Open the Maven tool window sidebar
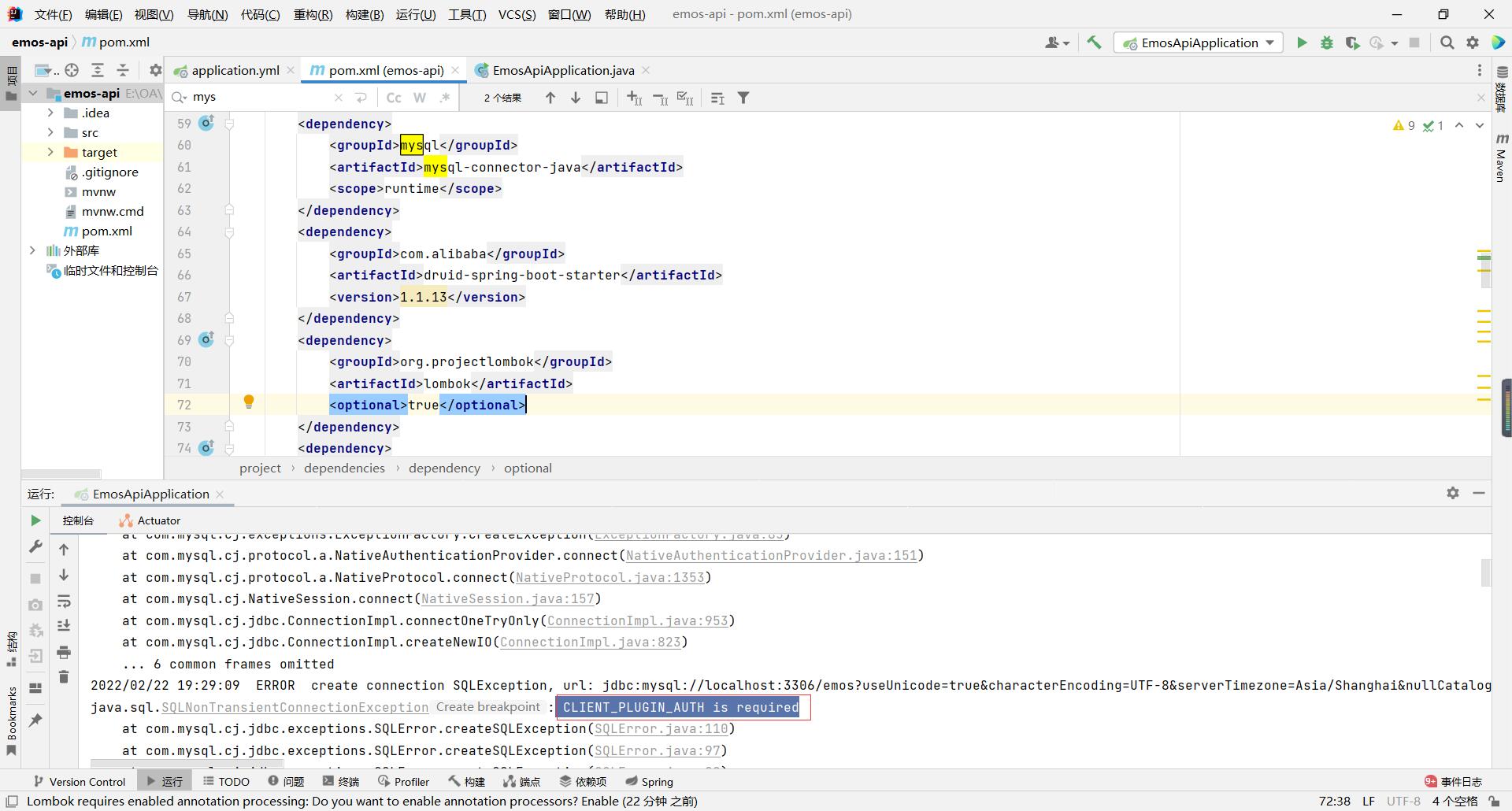The width and height of the screenshot is (1512, 811). 1501,157
